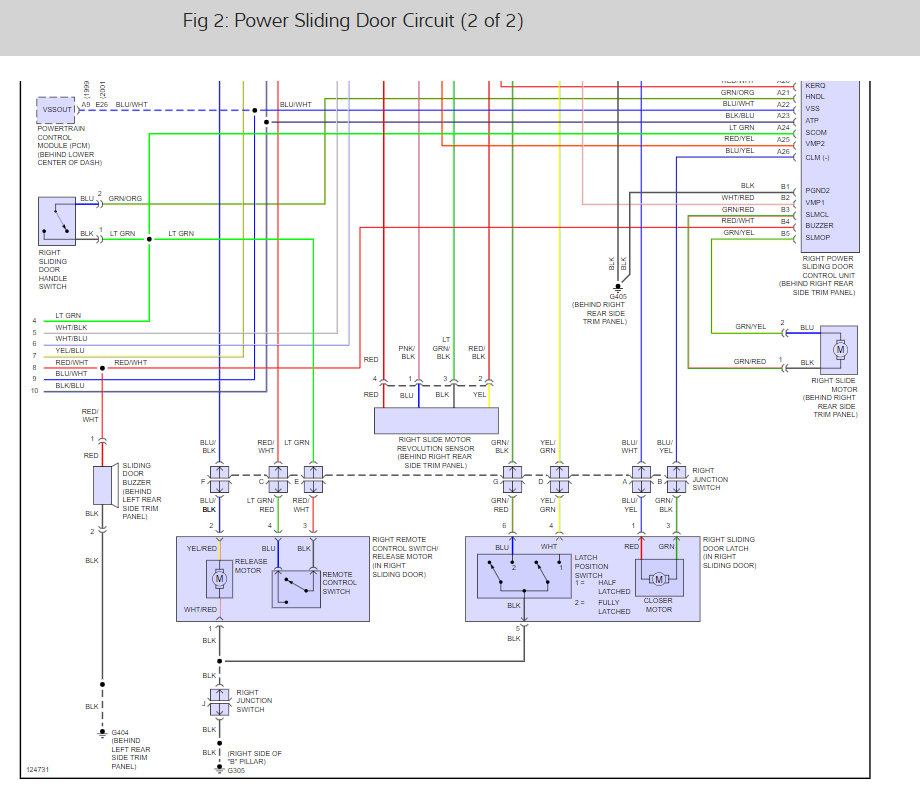This screenshot has width=920, height=798.
Task: Click junction switch connector B
Action: 677,479
